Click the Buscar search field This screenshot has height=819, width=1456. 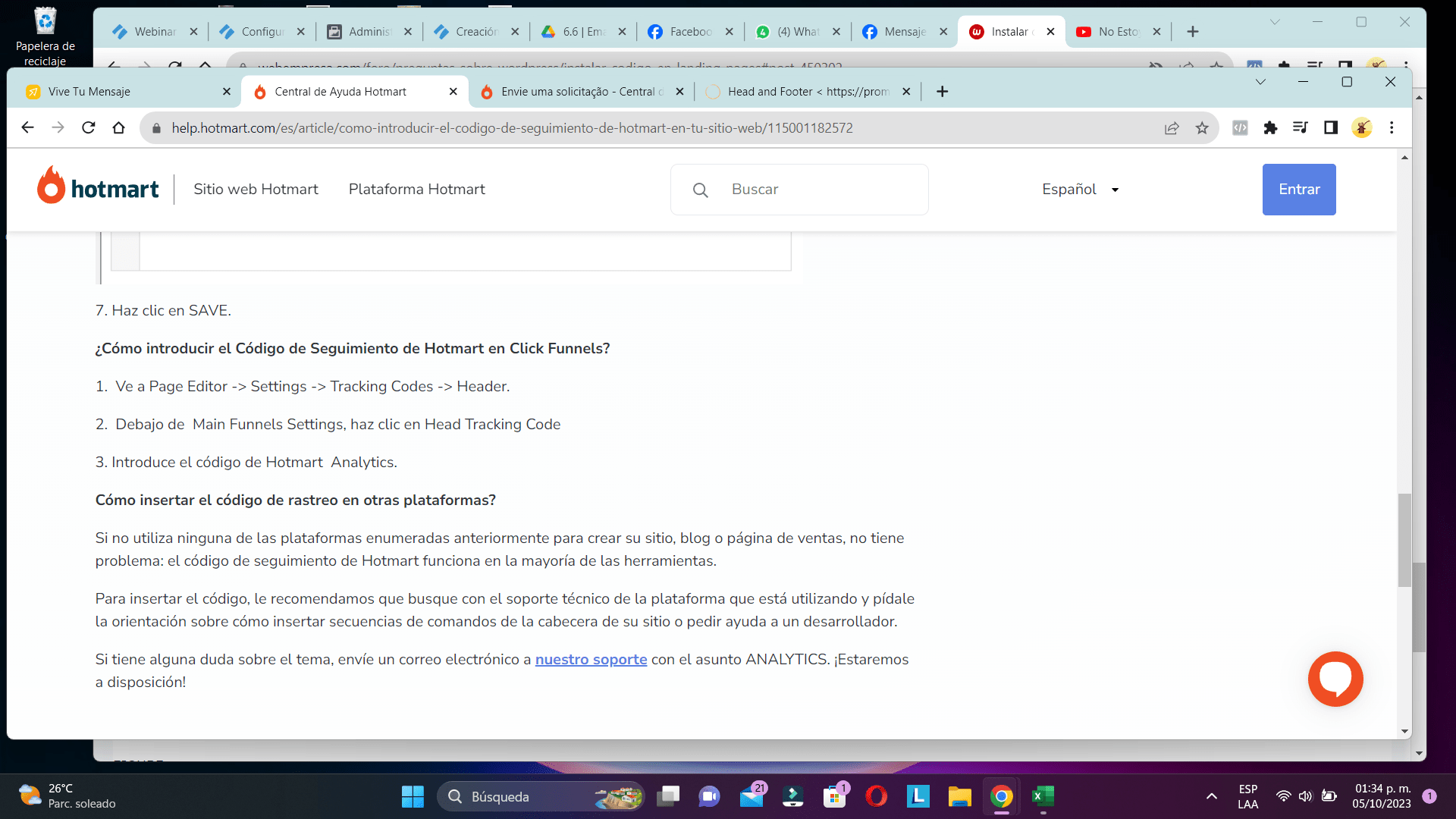pos(799,190)
